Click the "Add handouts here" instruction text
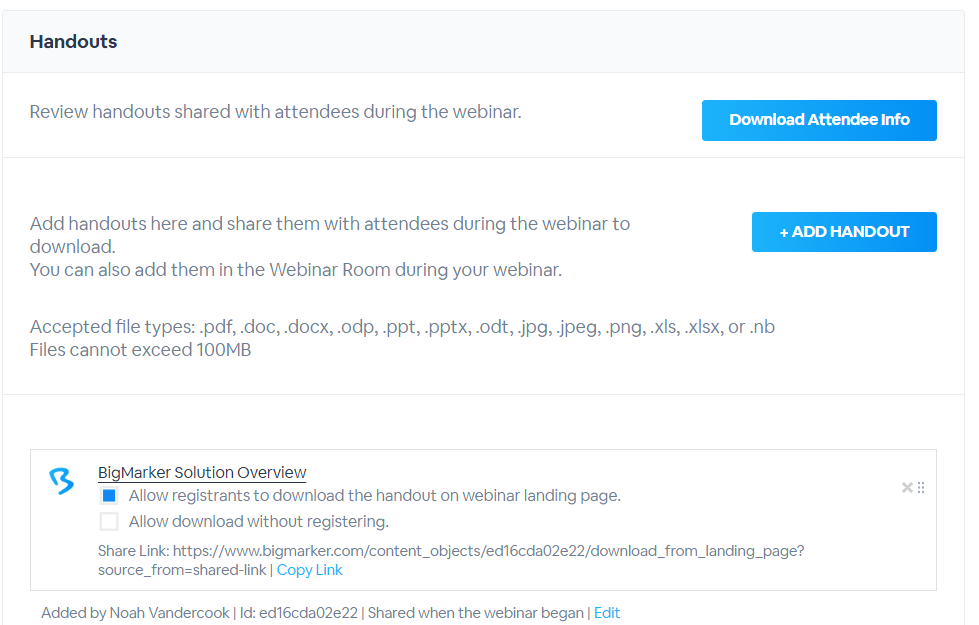979x625 pixels. (x=330, y=223)
